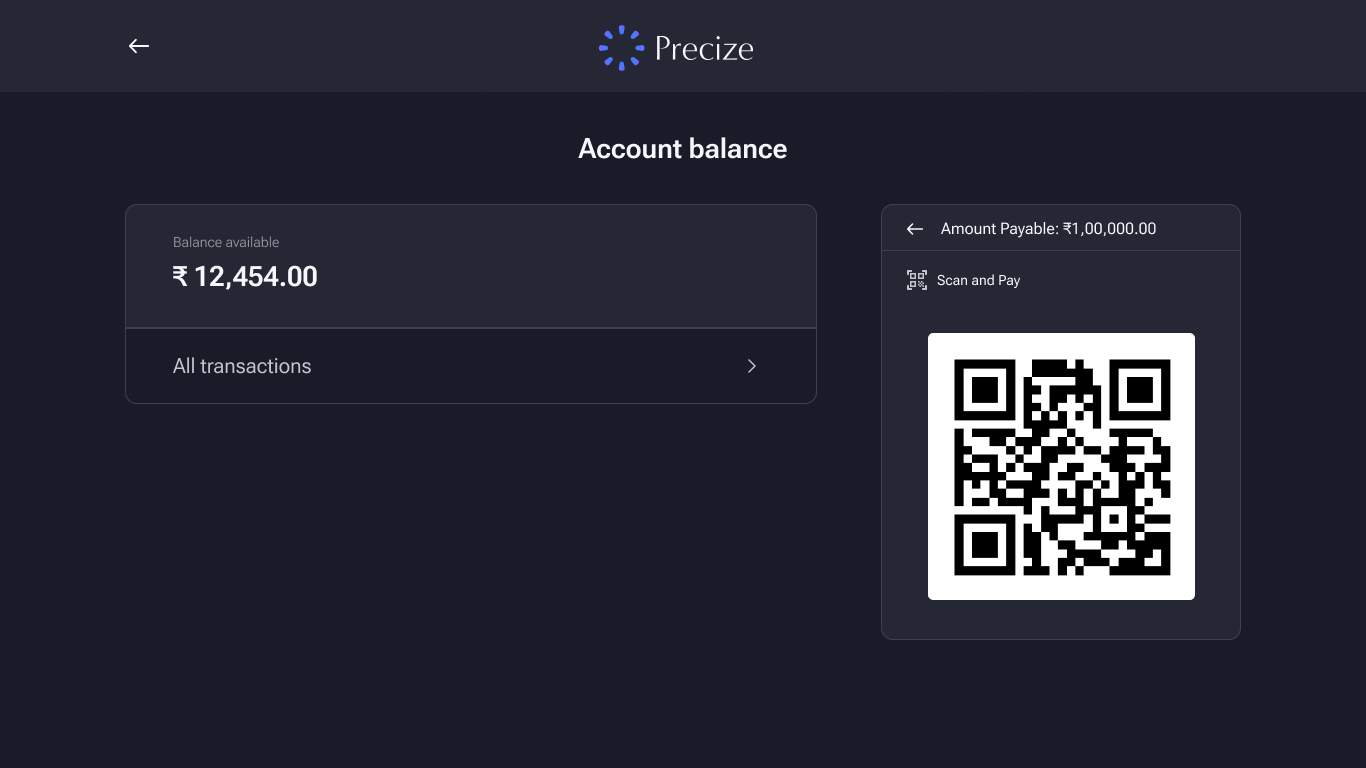Click the word Pay in Scan and Pay
Viewport: 1366px width, 768px height.
coord(1009,280)
